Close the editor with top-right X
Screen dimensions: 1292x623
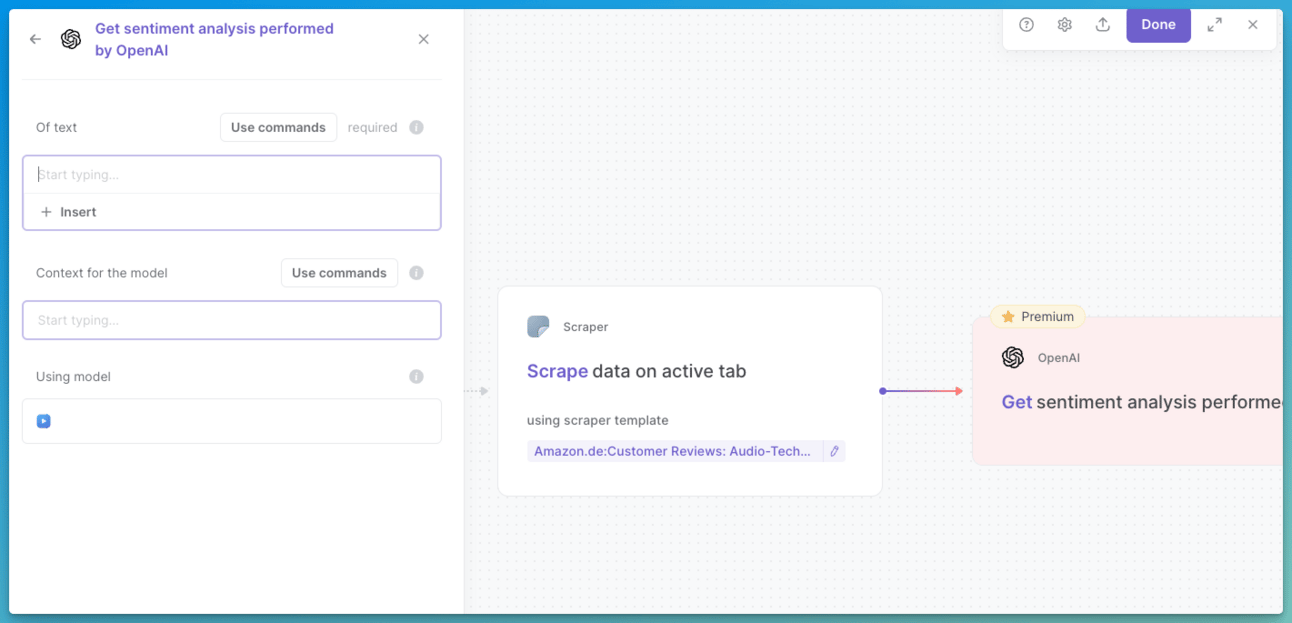[1252, 25]
